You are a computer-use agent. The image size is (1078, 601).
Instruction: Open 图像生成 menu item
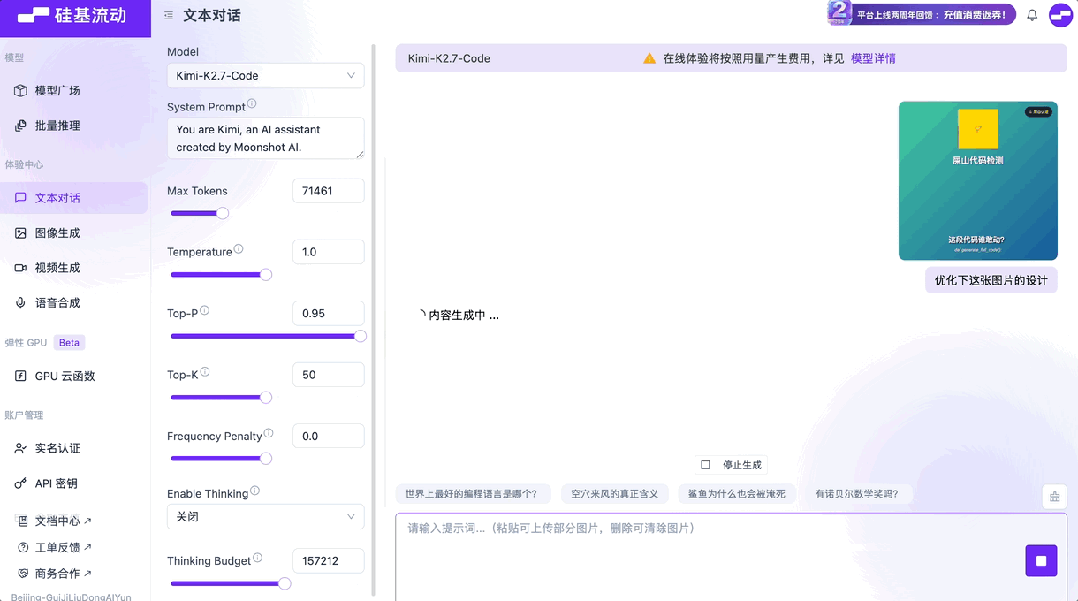[74, 233]
